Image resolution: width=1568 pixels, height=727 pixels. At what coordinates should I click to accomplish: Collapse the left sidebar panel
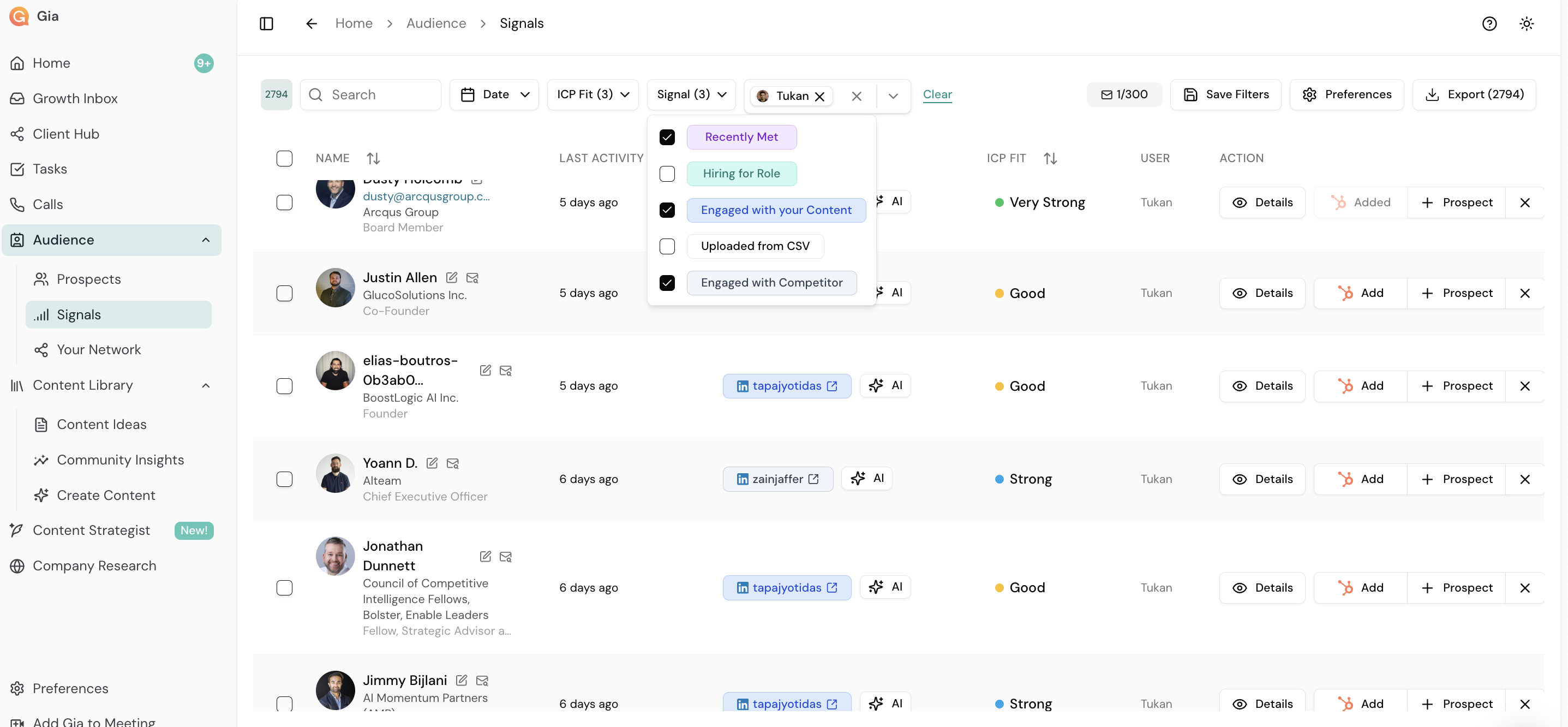tap(266, 23)
